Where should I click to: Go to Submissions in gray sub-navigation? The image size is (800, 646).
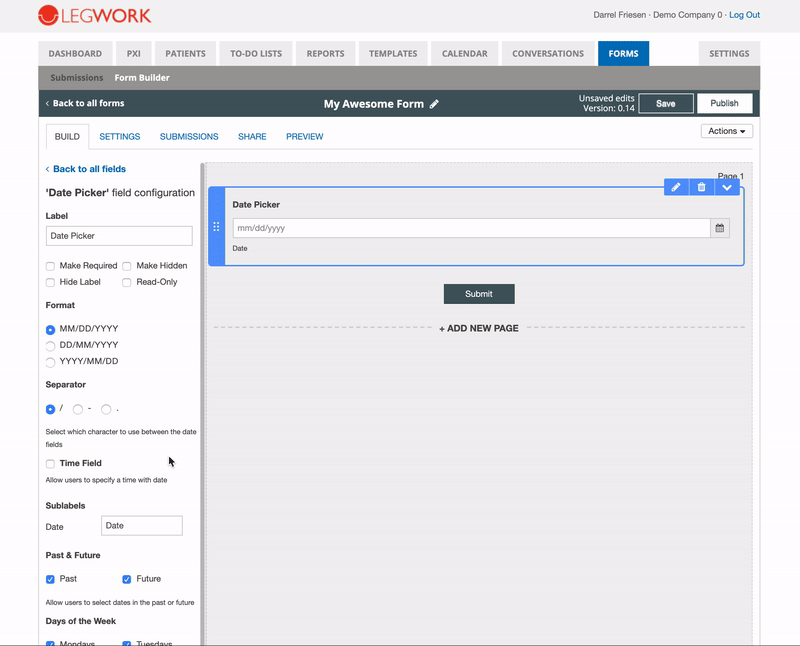point(77,78)
